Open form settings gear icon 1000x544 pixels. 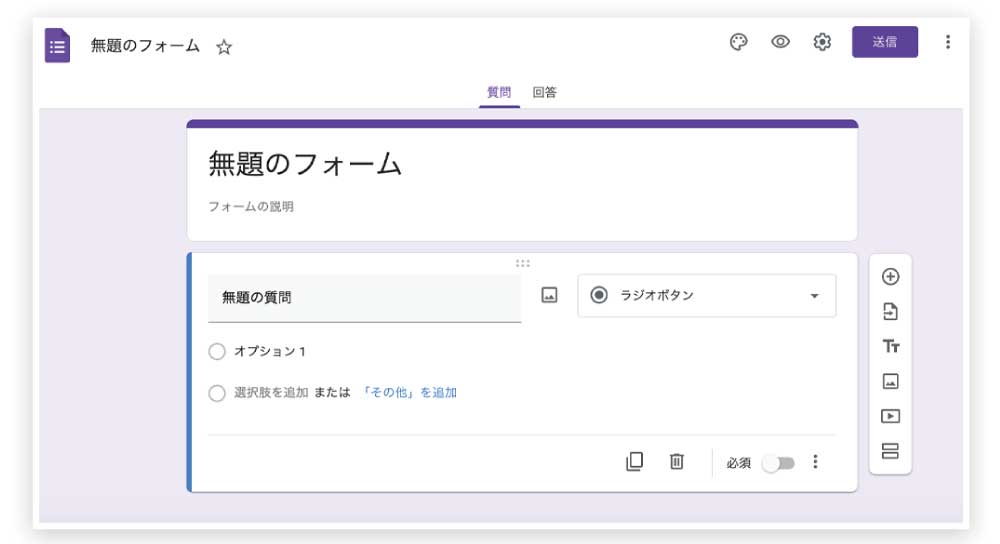(x=822, y=42)
